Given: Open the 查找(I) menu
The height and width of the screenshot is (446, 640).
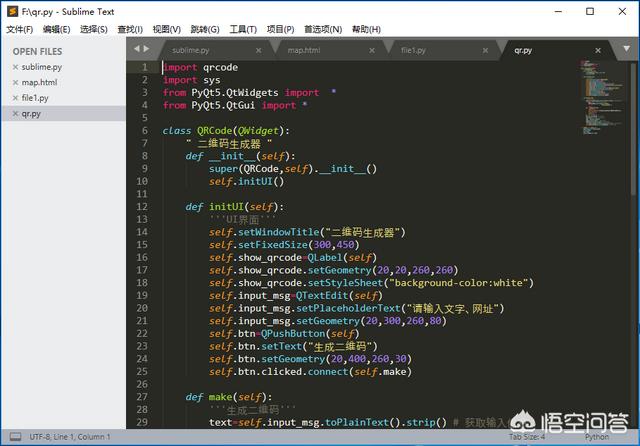Looking at the screenshot, I should 130,29.
